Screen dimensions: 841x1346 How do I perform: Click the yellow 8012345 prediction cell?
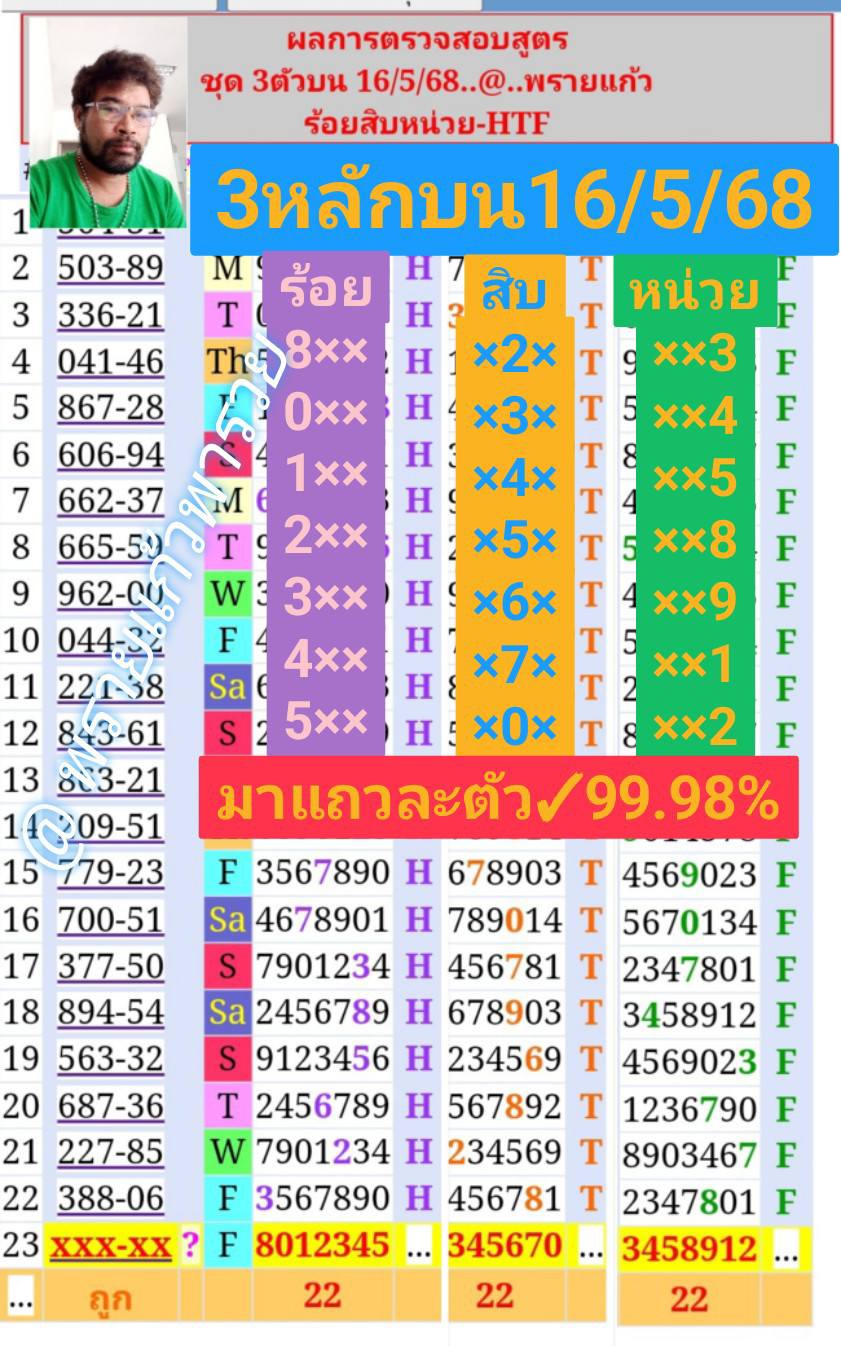coord(321,1246)
